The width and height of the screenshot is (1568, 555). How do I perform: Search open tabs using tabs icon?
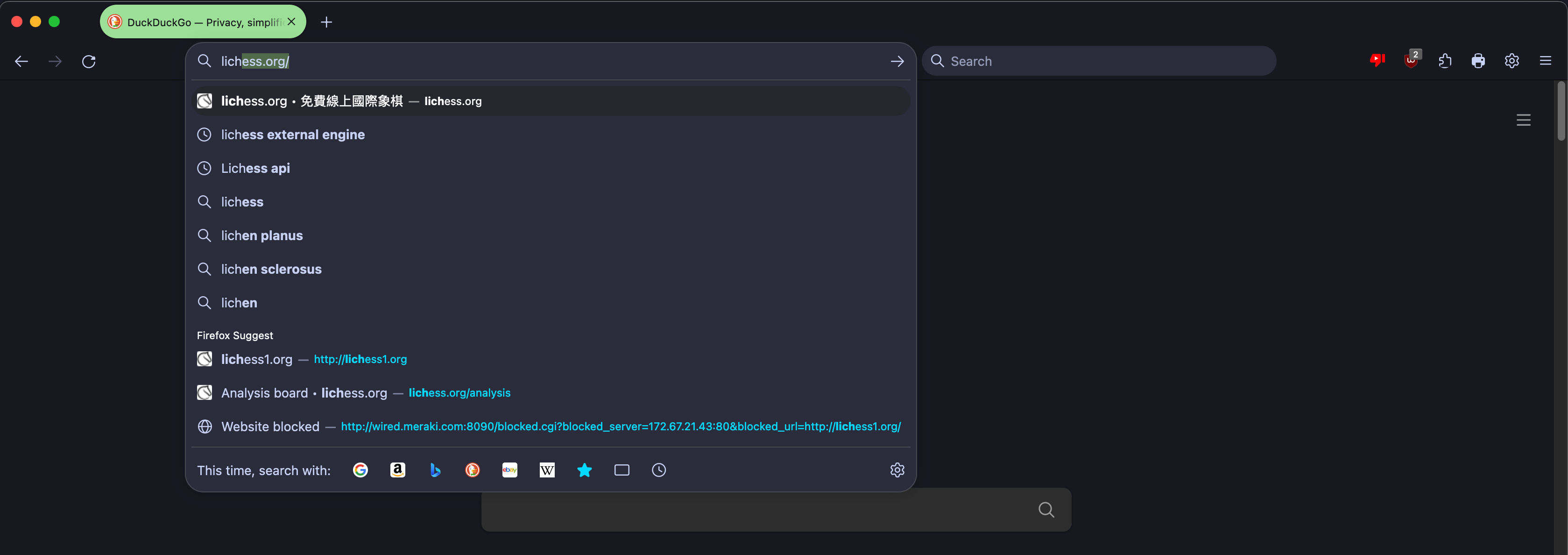(x=622, y=470)
